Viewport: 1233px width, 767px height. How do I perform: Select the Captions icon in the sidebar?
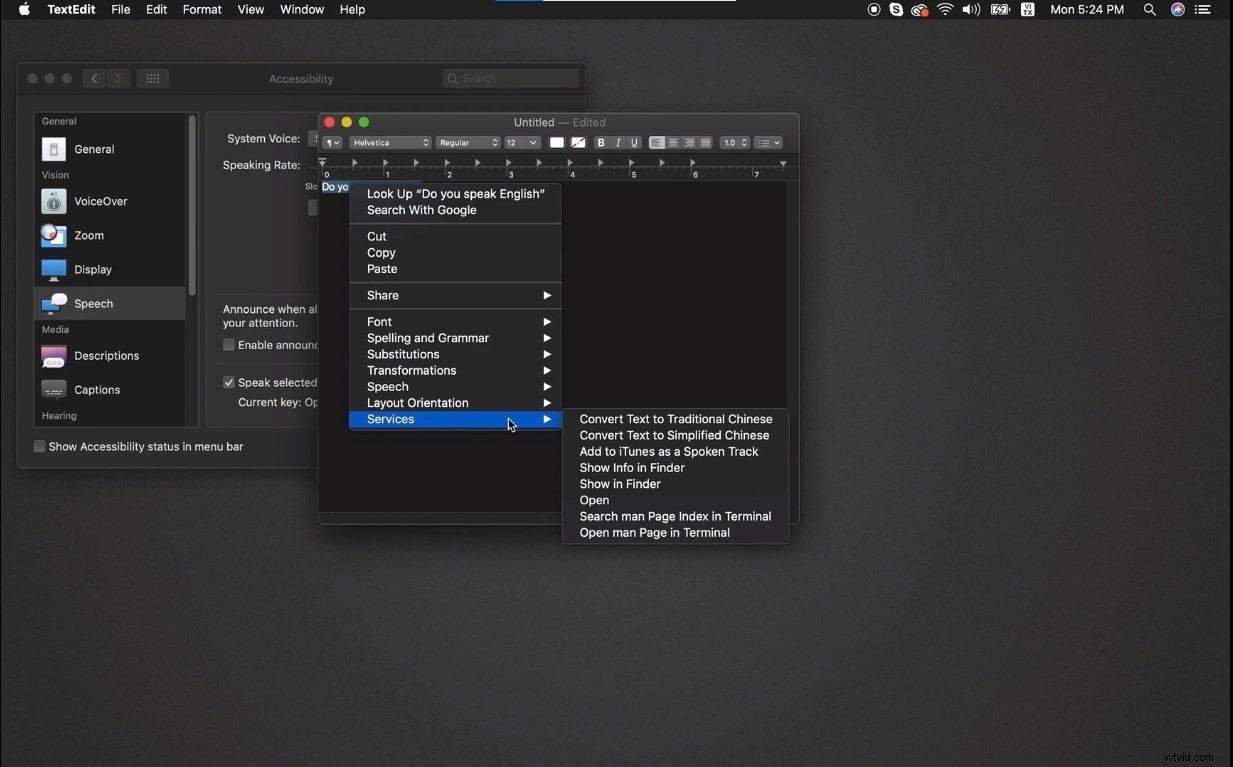tap(53, 389)
